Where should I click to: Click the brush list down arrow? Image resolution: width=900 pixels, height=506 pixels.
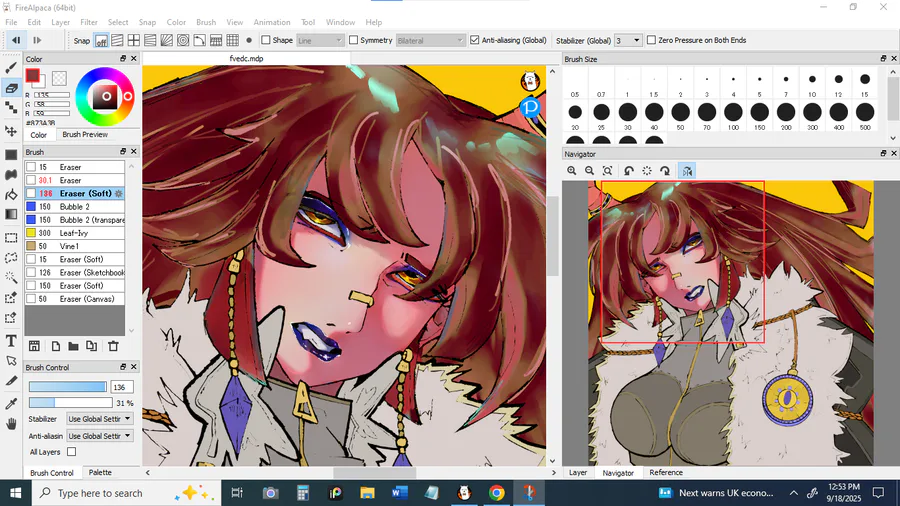[x=131, y=330]
